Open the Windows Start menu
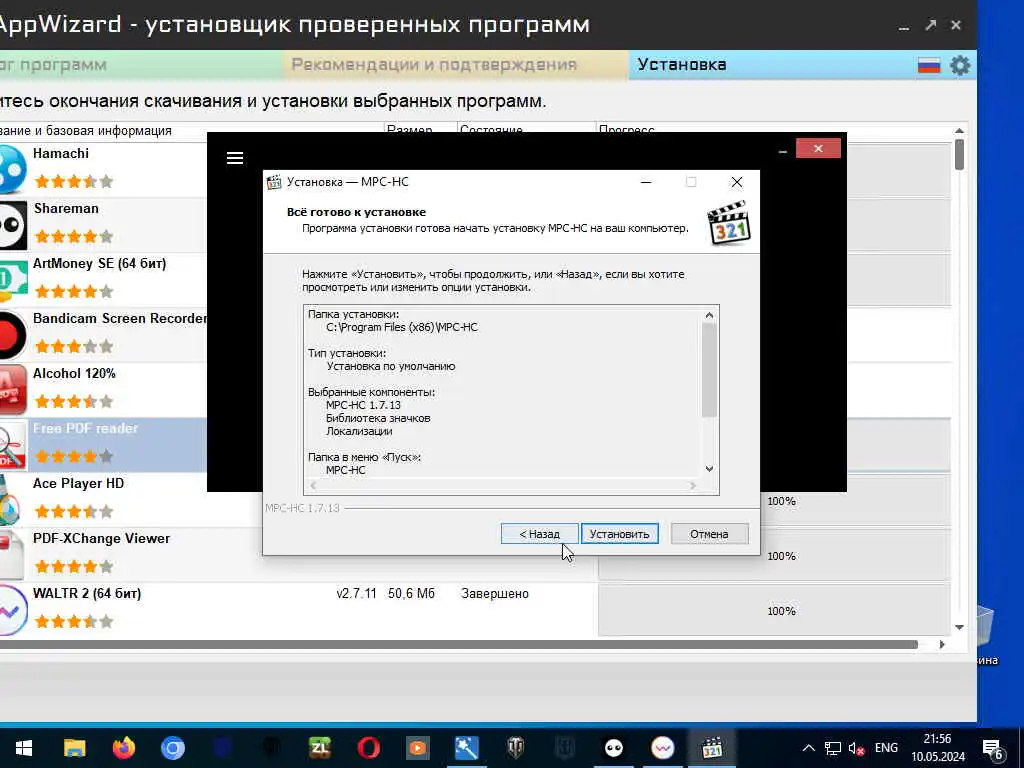The width and height of the screenshot is (1024, 768). 24,748
